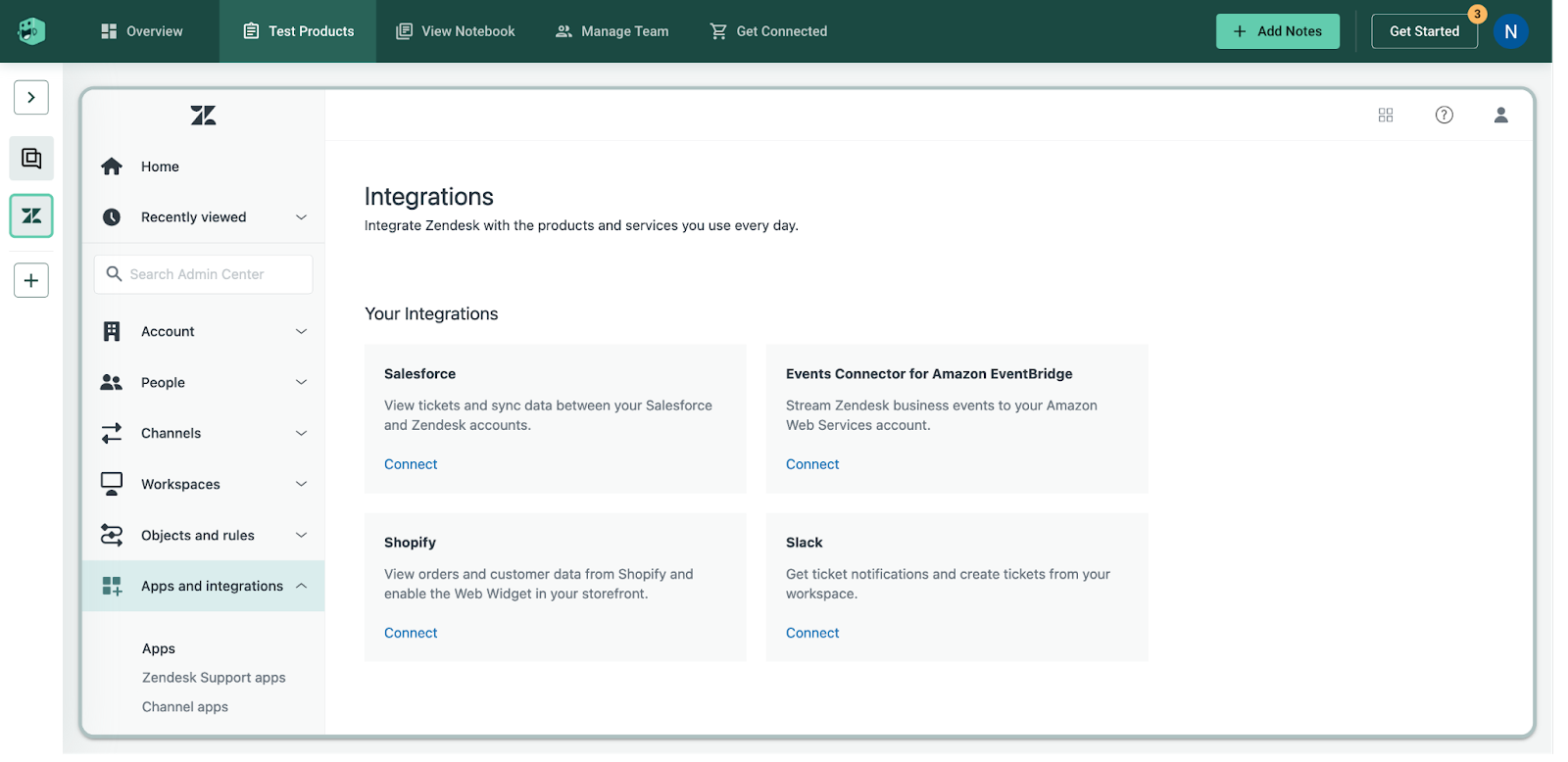Expand the Account menu chevron
Screen dimensions: 1568x762
point(301,332)
